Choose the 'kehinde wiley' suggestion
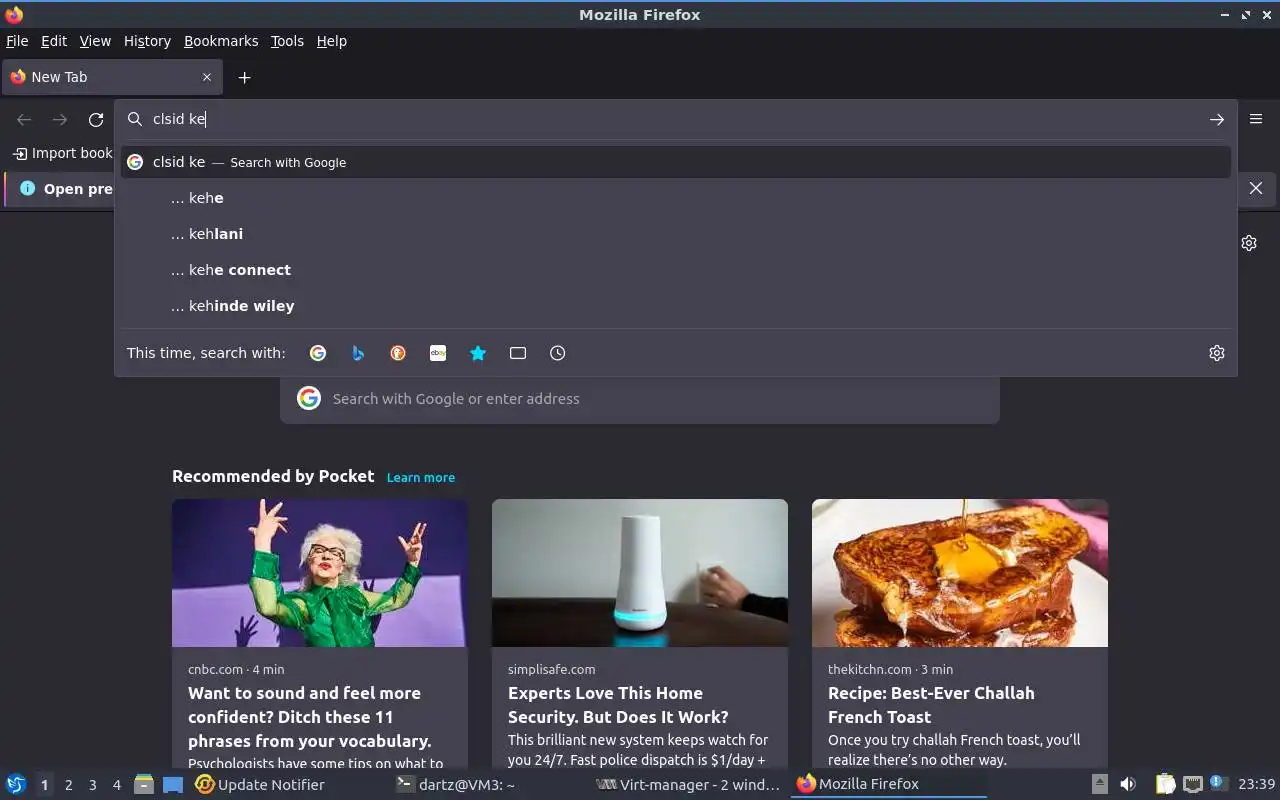This screenshot has height=800, width=1280. tap(676, 306)
